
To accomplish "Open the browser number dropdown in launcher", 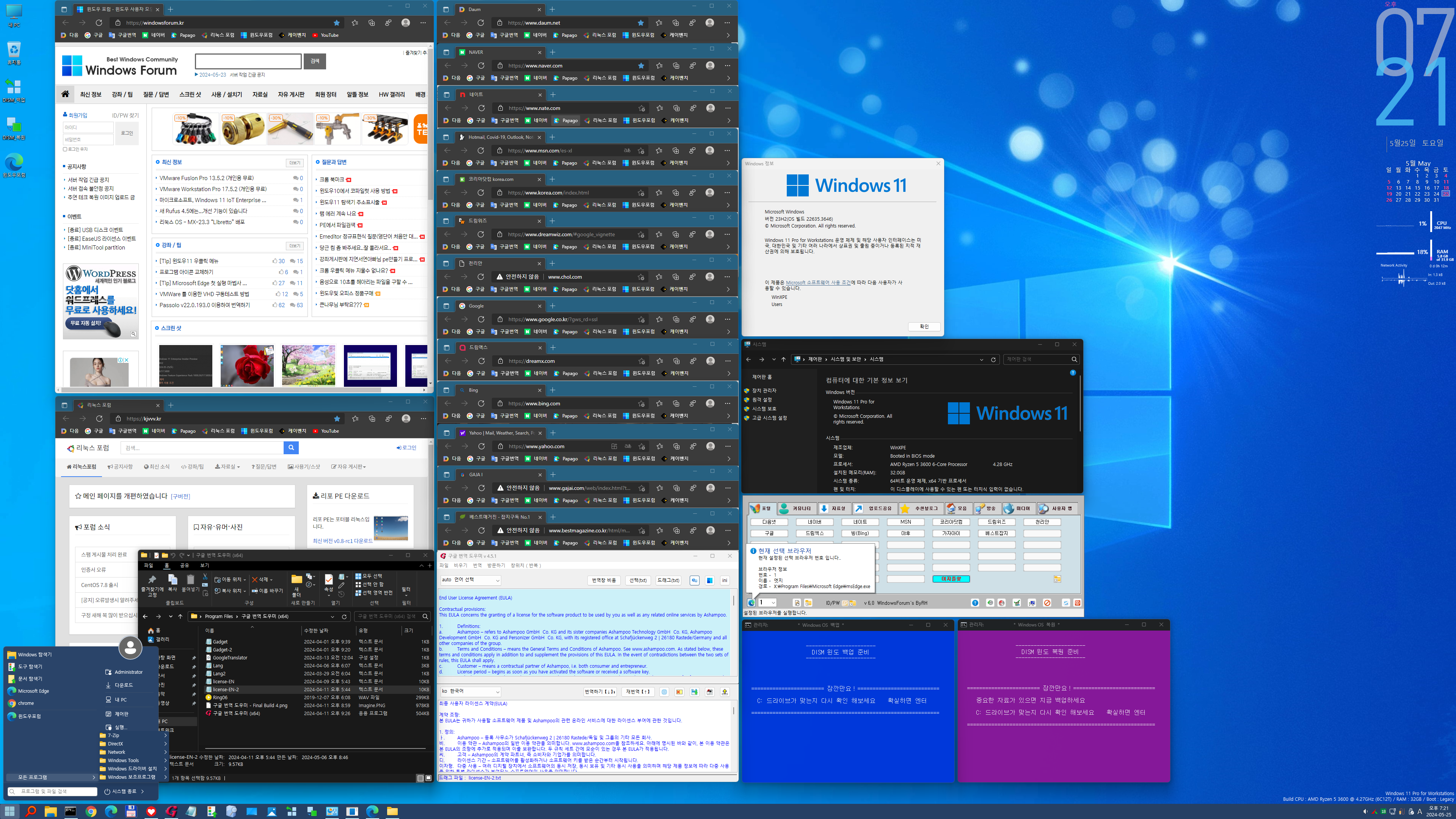I will click(767, 602).
